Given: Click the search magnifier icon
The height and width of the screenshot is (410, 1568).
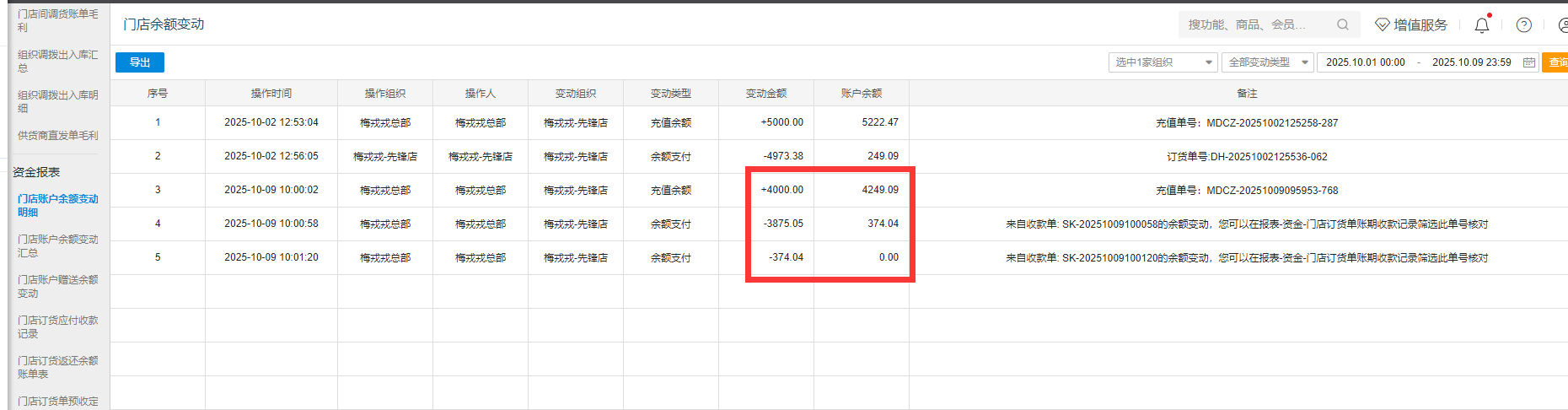Looking at the screenshot, I should [x=1342, y=25].
